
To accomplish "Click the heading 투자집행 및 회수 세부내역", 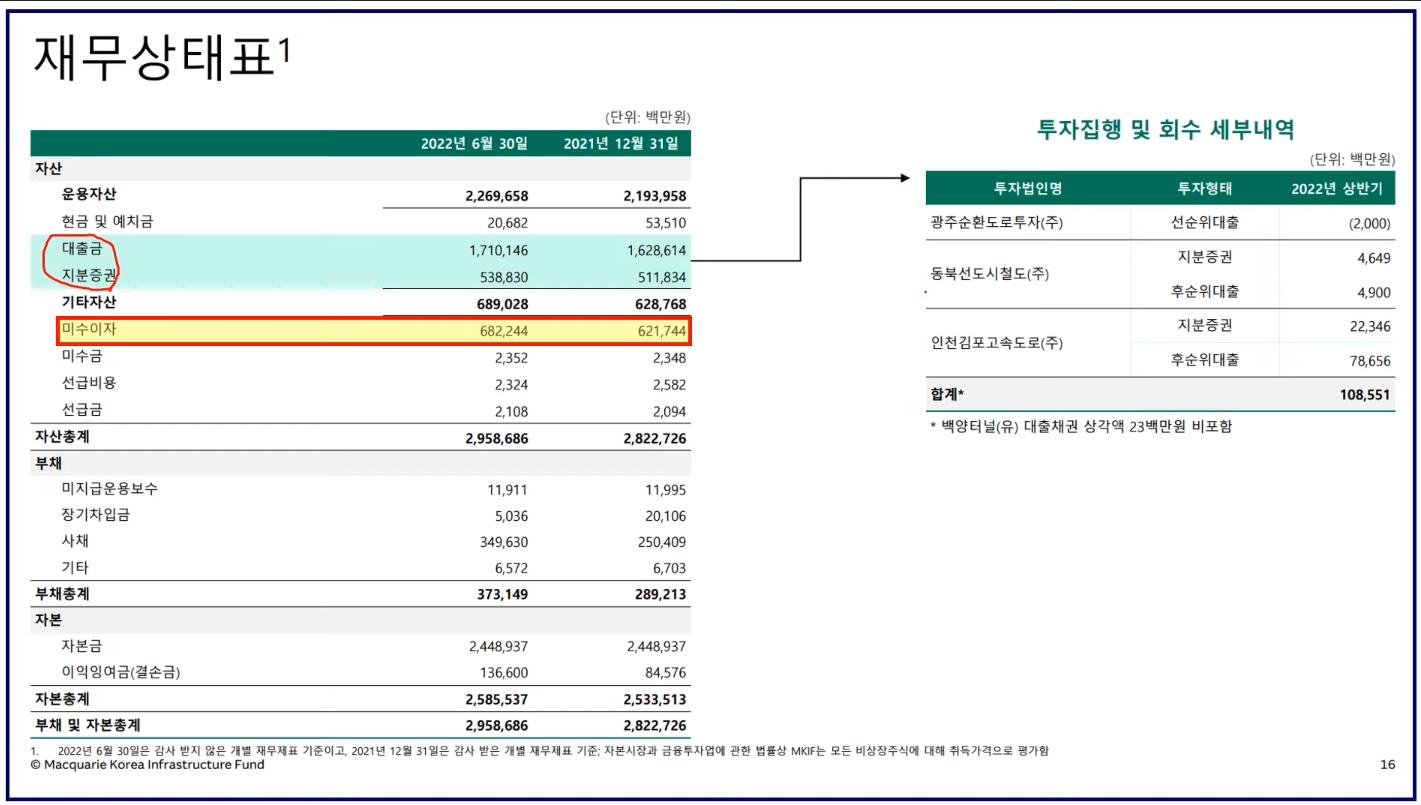I will (1165, 129).
